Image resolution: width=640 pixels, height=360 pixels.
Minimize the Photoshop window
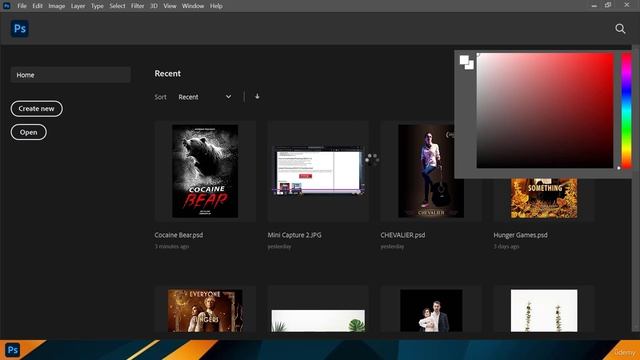(594, 6)
